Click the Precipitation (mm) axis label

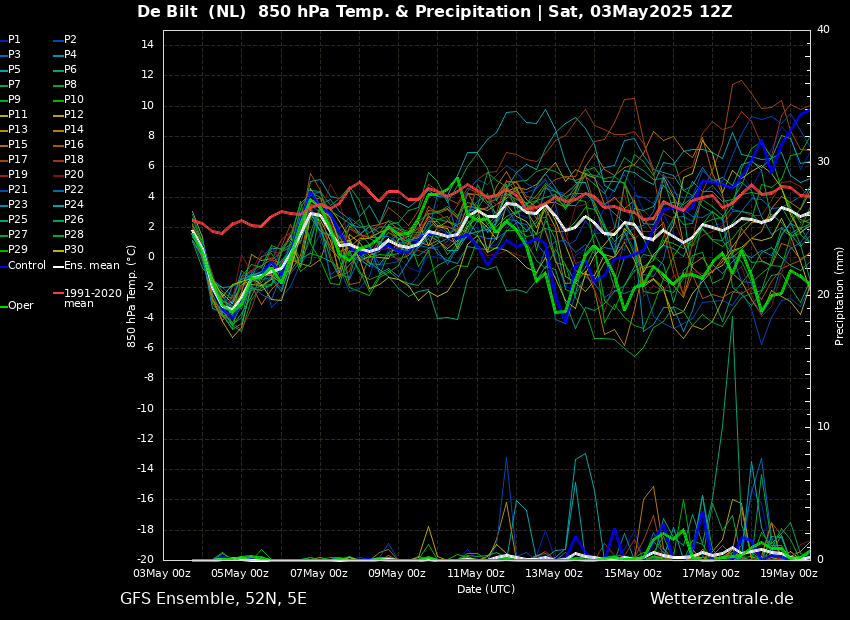(x=840, y=296)
